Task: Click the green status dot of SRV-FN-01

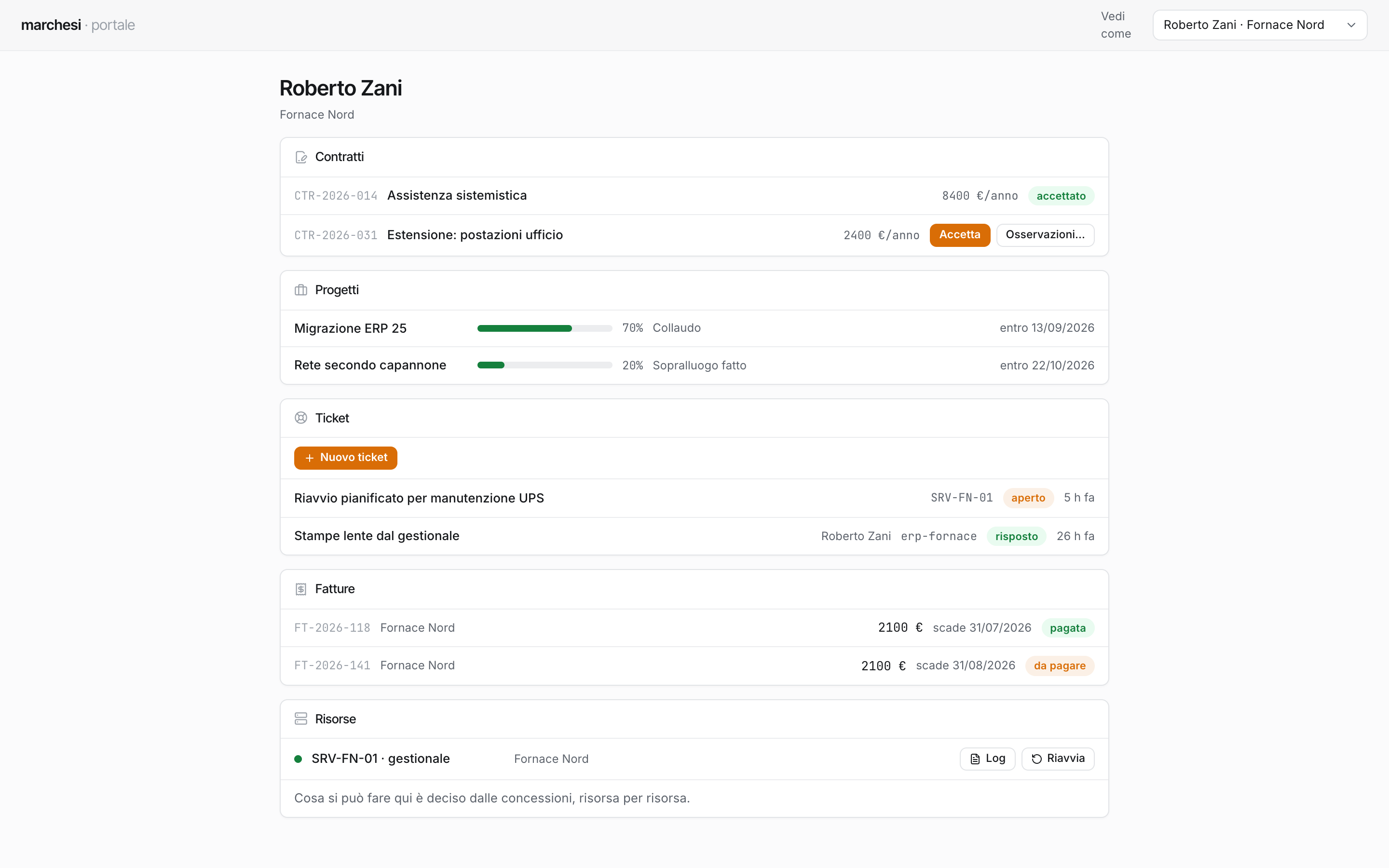Action: [x=298, y=759]
